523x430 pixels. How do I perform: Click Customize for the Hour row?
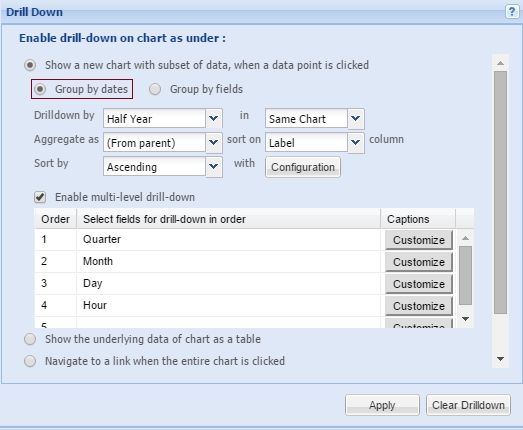coord(419,306)
